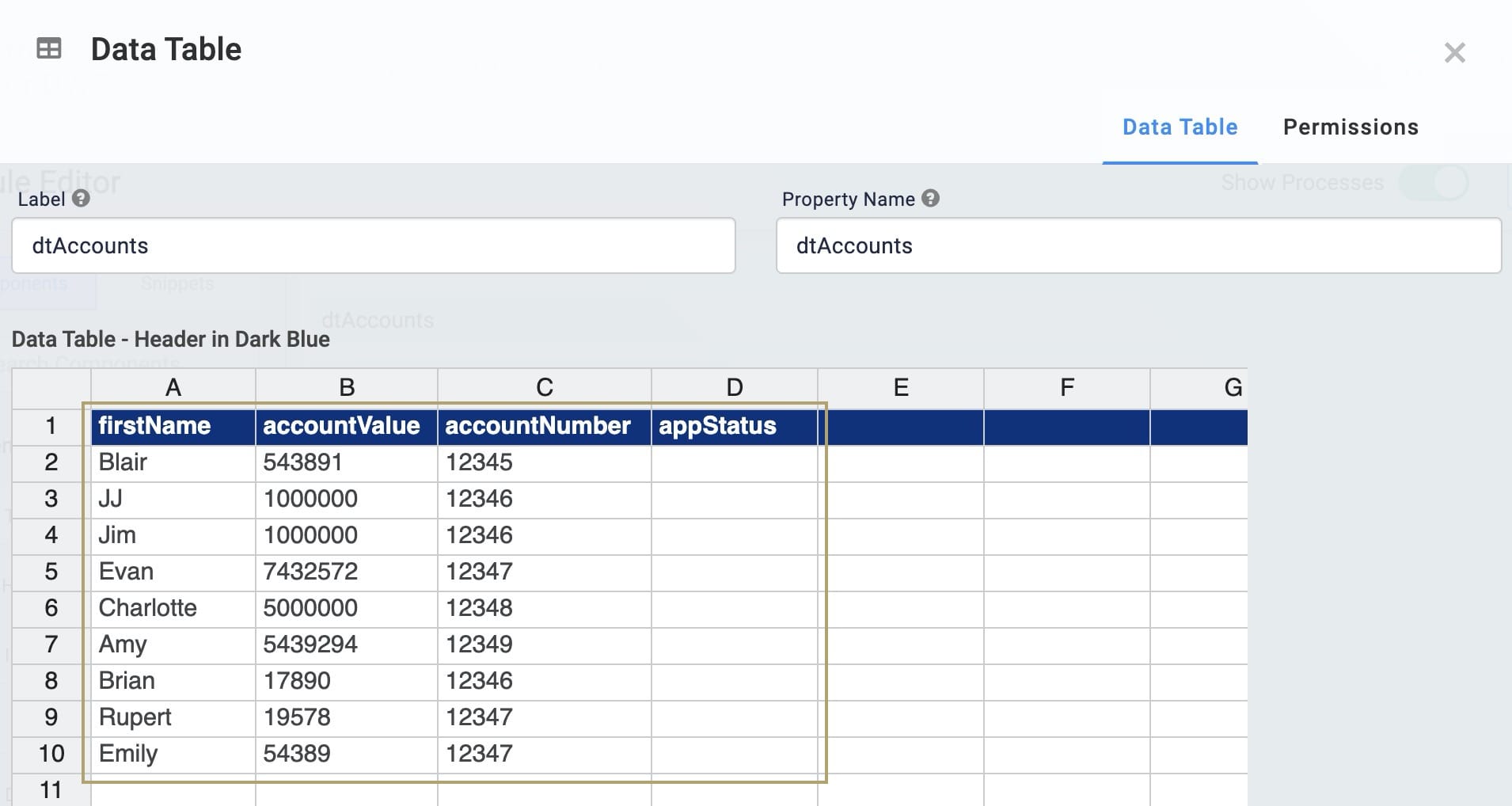The height and width of the screenshot is (806, 1512).
Task: Click the accountNumber cell 12348
Action: [x=545, y=609]
